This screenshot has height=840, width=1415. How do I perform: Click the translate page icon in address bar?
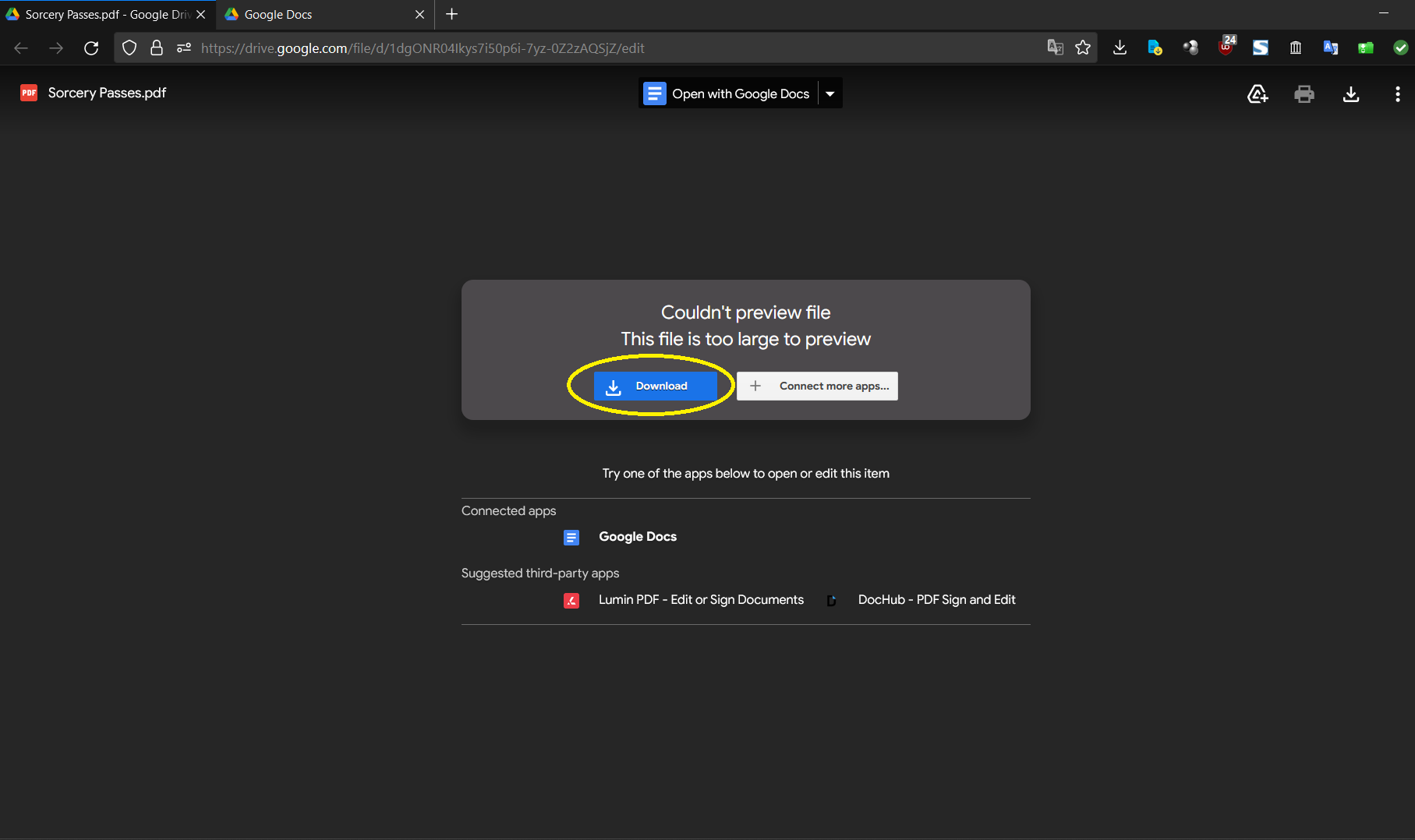pos(1055,48)
